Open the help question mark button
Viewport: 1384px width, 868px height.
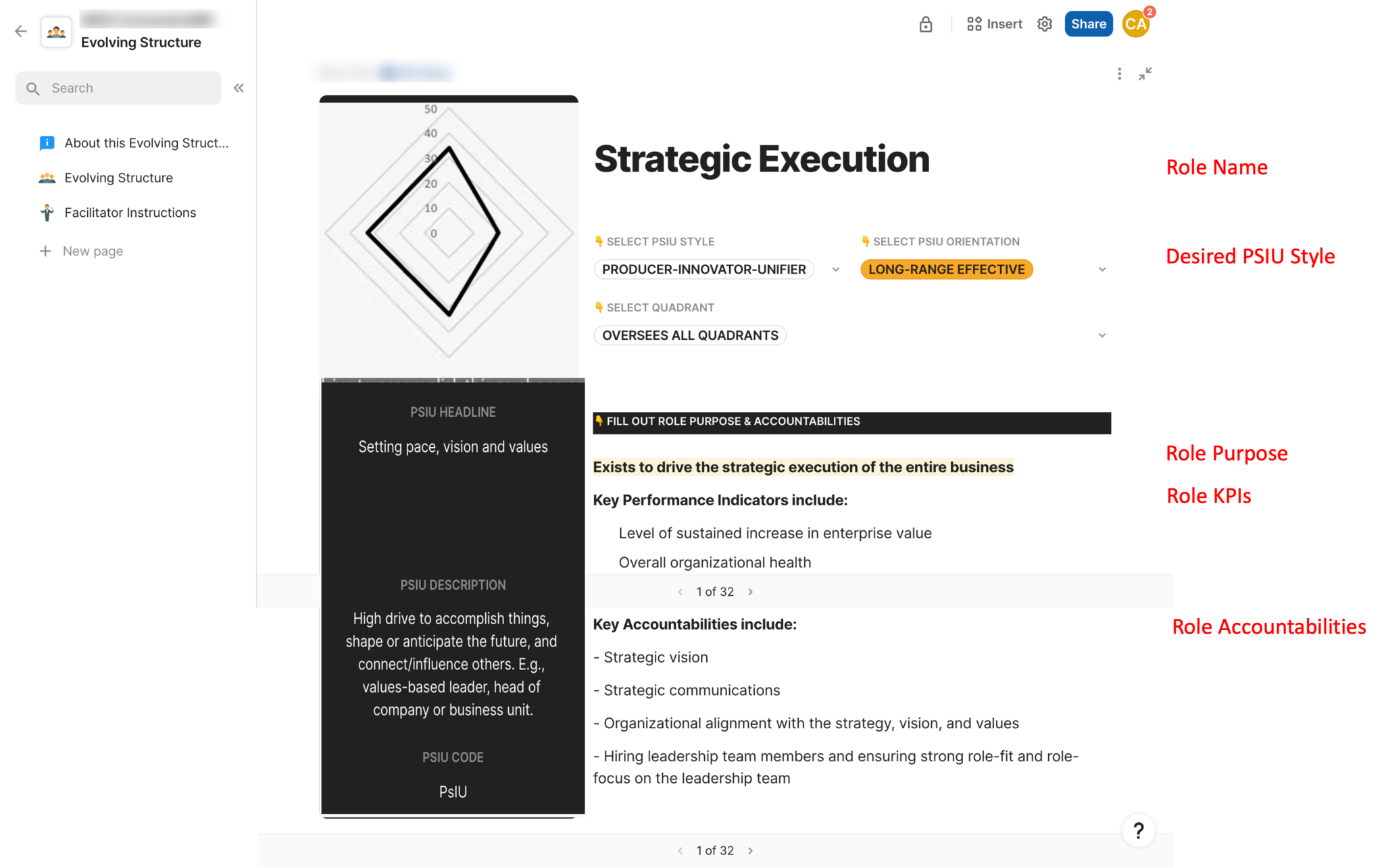(x=1138, y=830)
